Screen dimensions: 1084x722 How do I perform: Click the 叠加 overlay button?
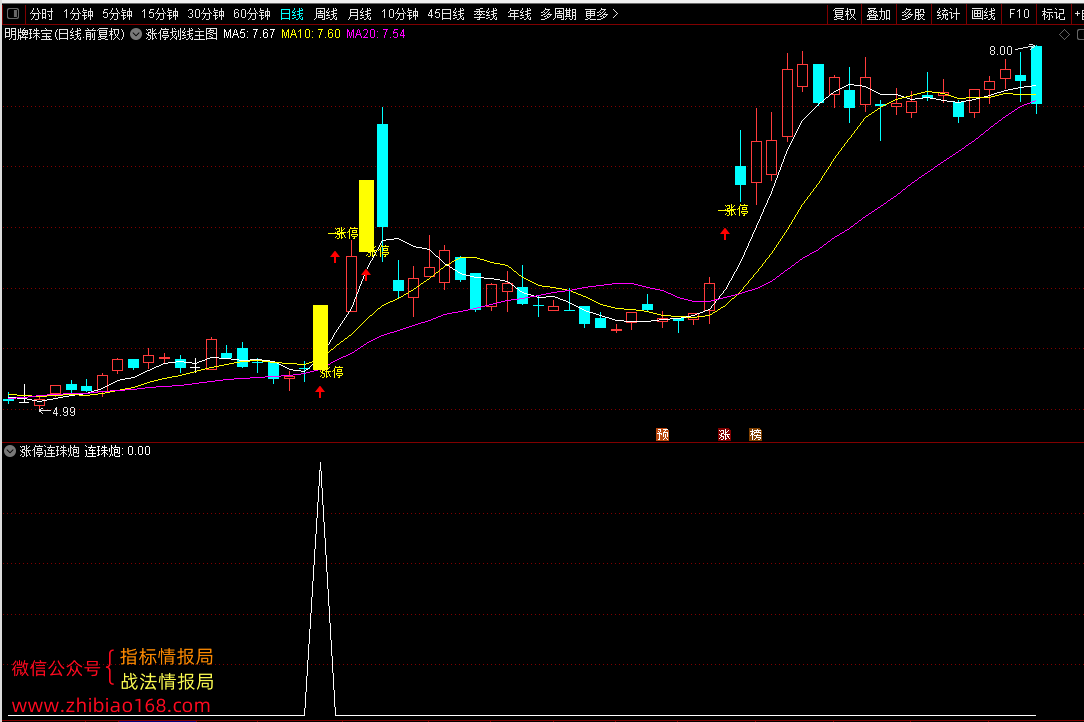click(x=879, y=14)
